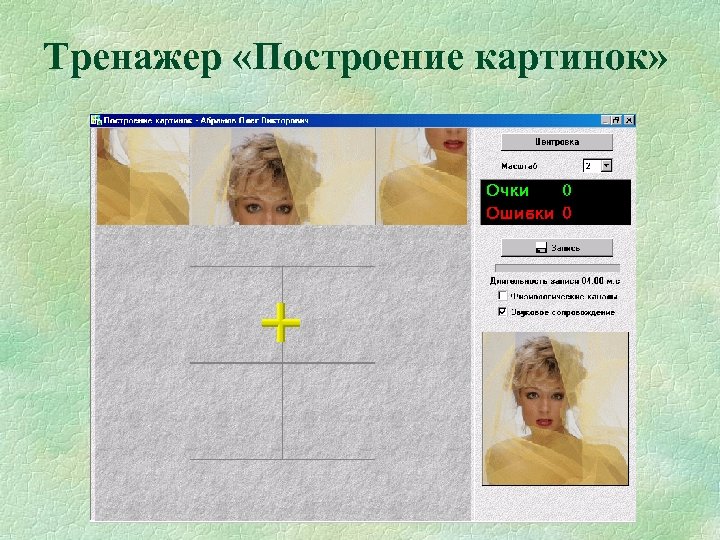The image size is (720, 540).
Task: Click the red Ошибки counter
Action: click(528, 213)
